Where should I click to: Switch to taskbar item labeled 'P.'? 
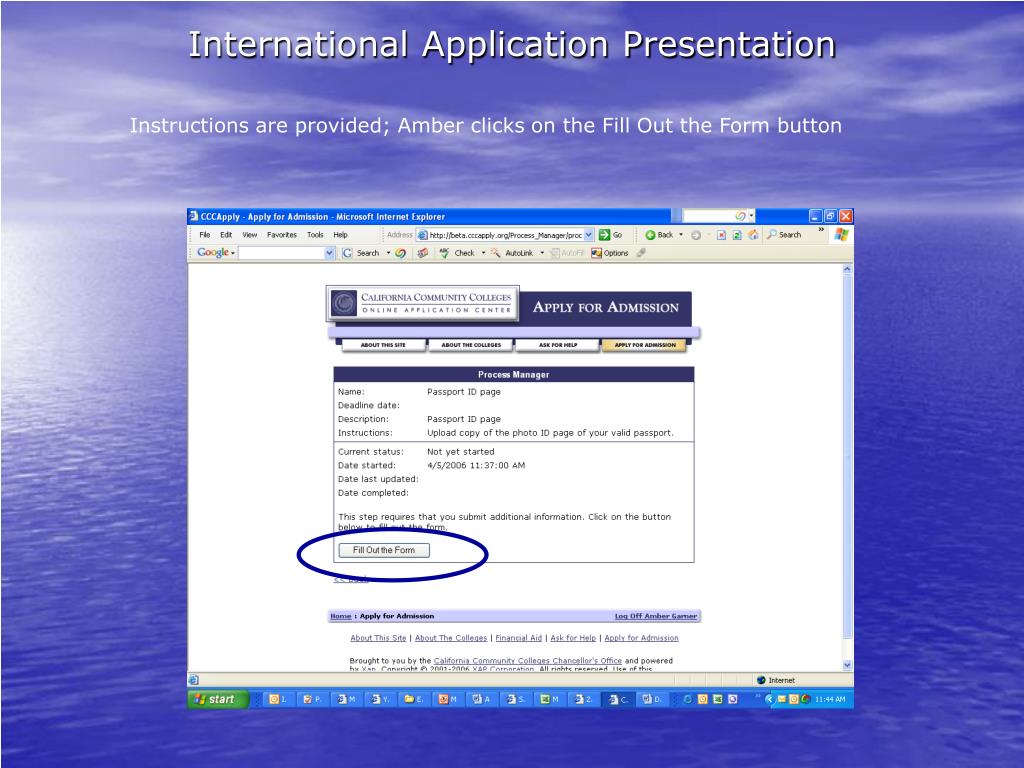pos(312,699)
